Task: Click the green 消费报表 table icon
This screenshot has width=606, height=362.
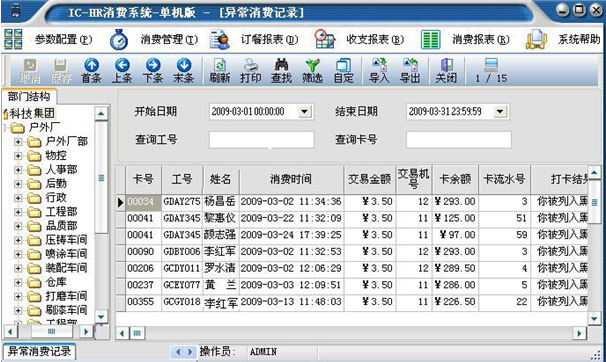Action: tap(430, 39)
